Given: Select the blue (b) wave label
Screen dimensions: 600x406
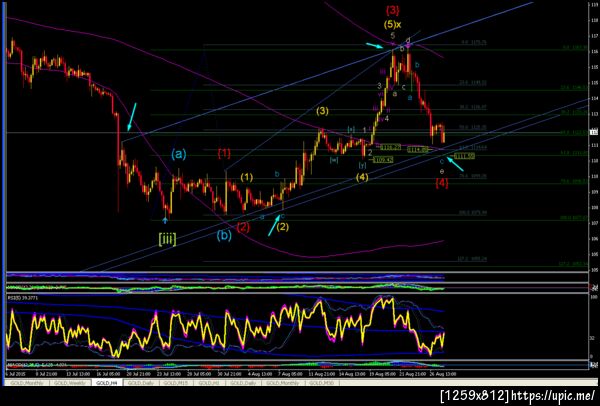Looking at the screenshot, I should coord(224,236).
